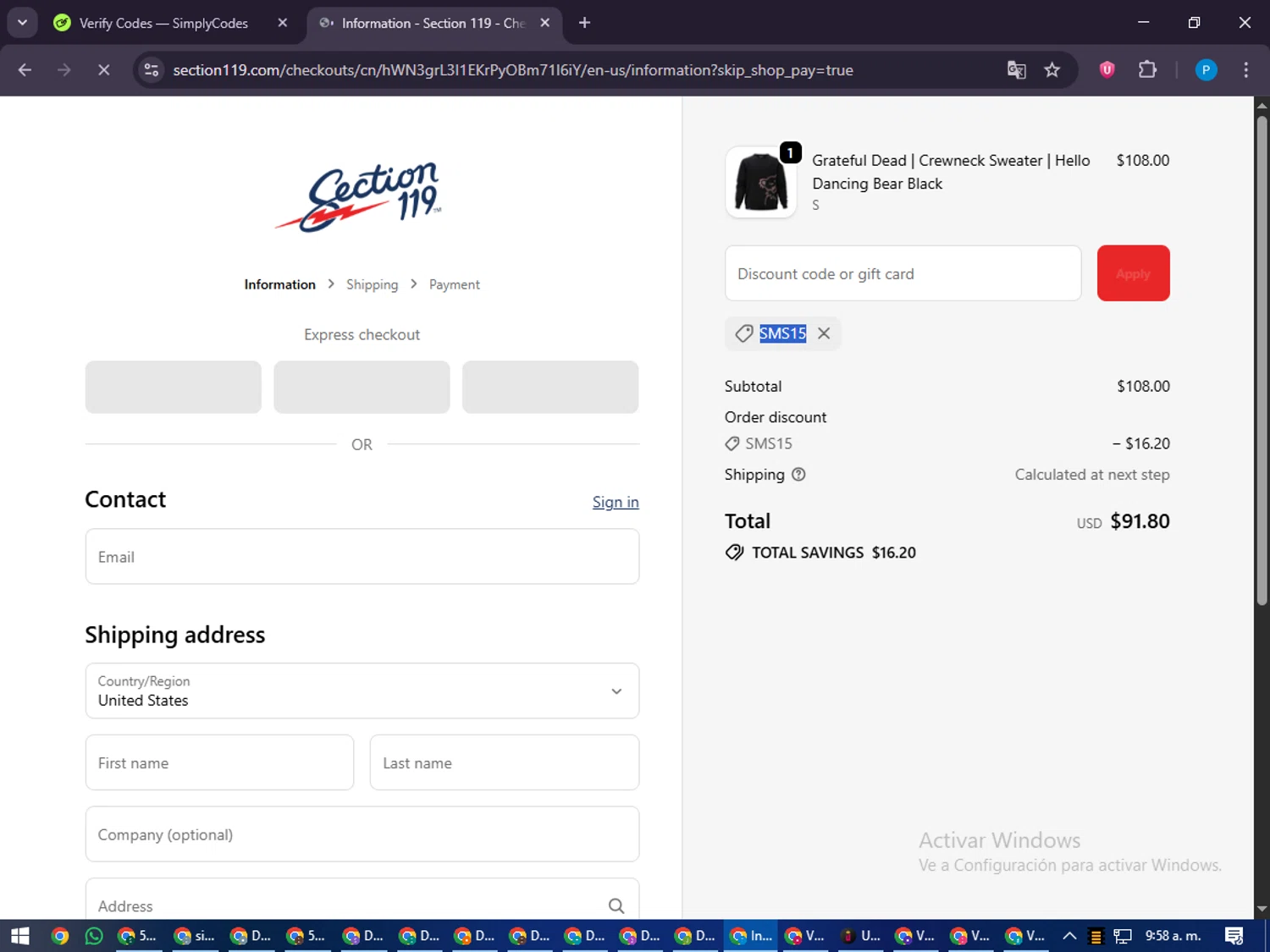Focus the Company (optional) field
This screenshot has height=952, width=1270.
point(362,834)
